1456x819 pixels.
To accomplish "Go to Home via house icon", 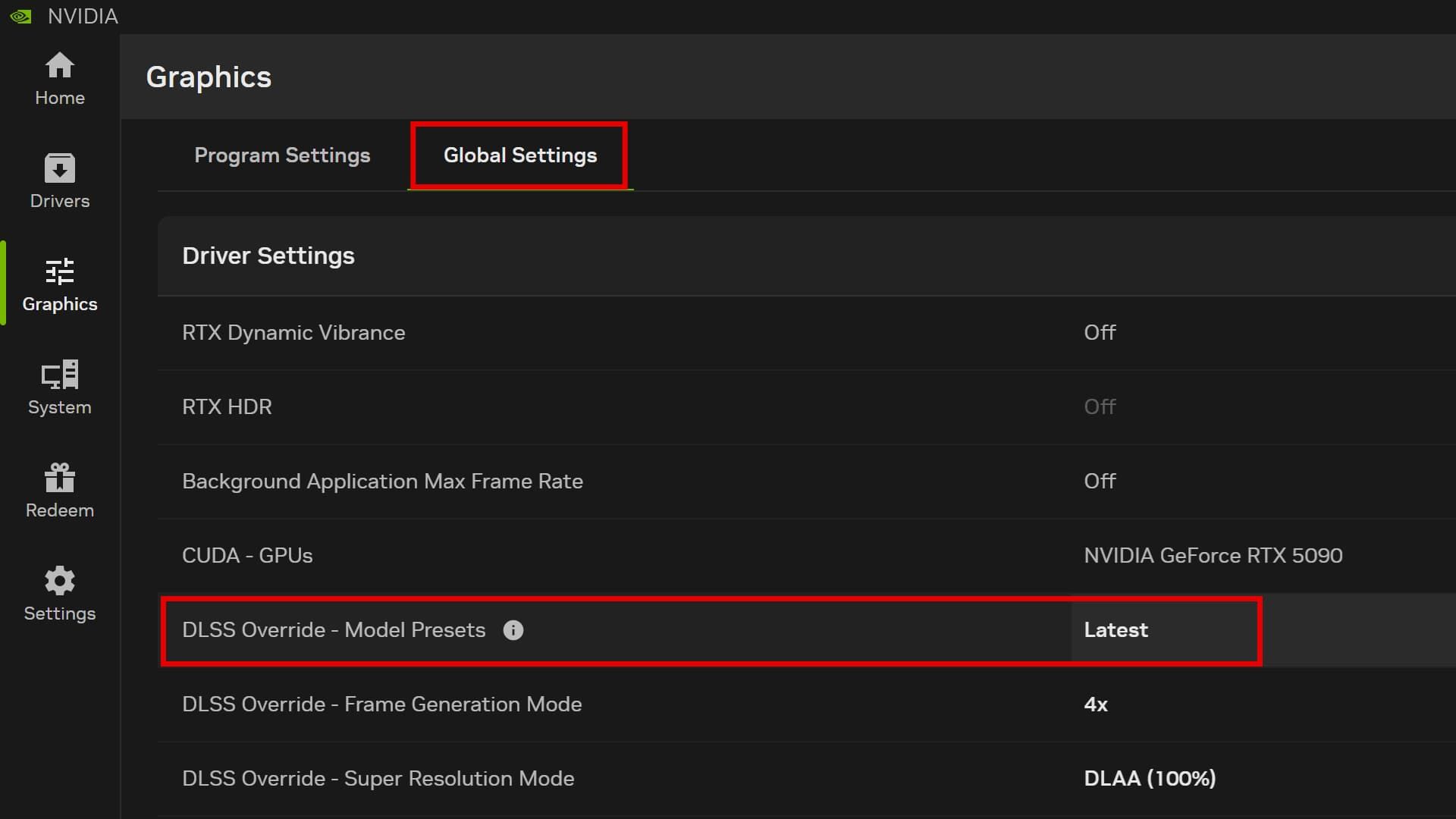I will (x=59, y=66).
